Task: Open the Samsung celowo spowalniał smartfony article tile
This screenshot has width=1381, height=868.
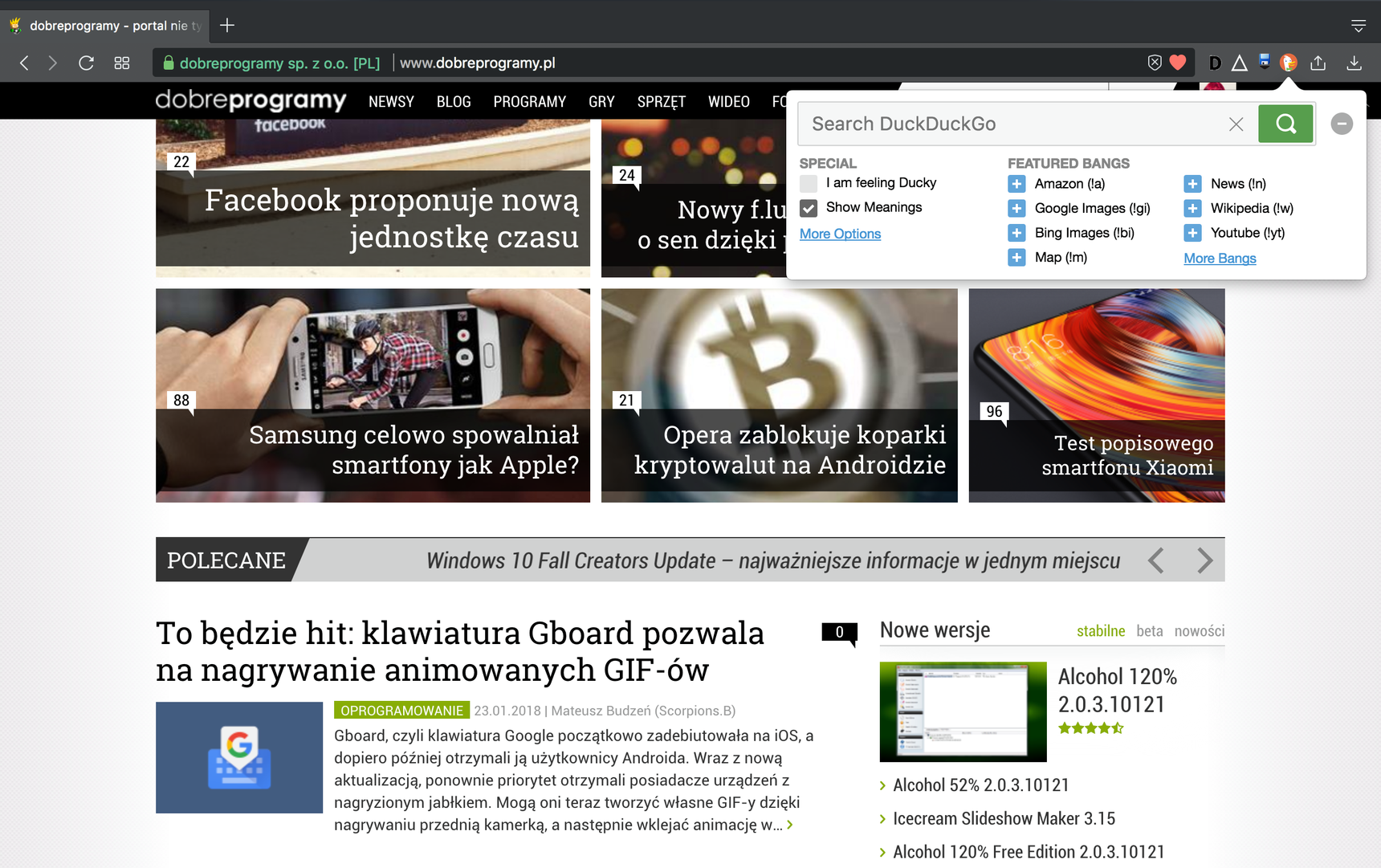Action: [373, 395]
